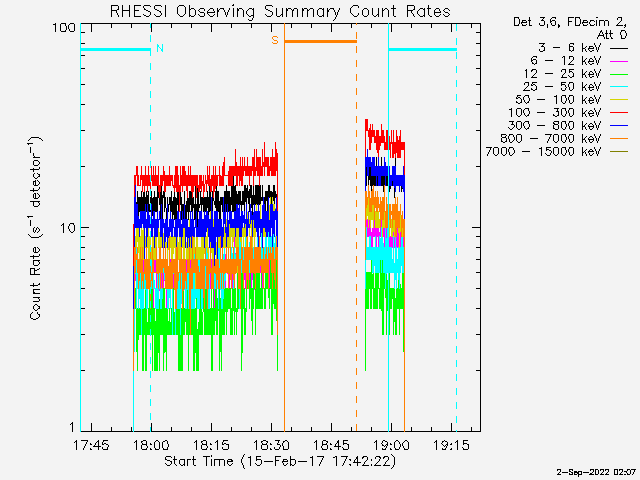
Task: Click the "100" y-axis tick label
Action: pyautogui.click(x=64, y=28)
